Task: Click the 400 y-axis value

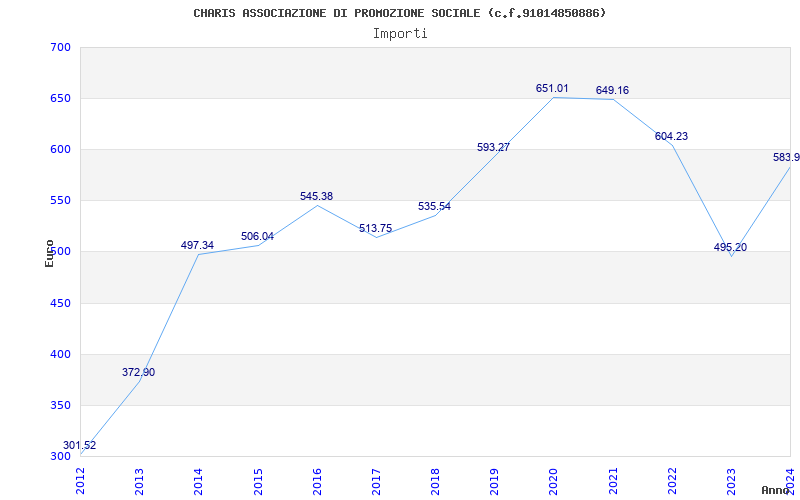Action: point(61,355)
